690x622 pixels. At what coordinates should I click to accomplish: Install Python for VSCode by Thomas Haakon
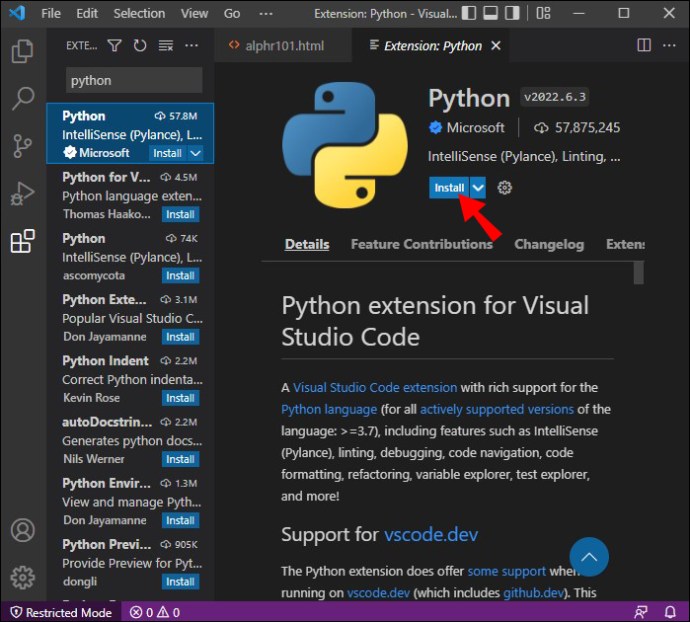180,214
